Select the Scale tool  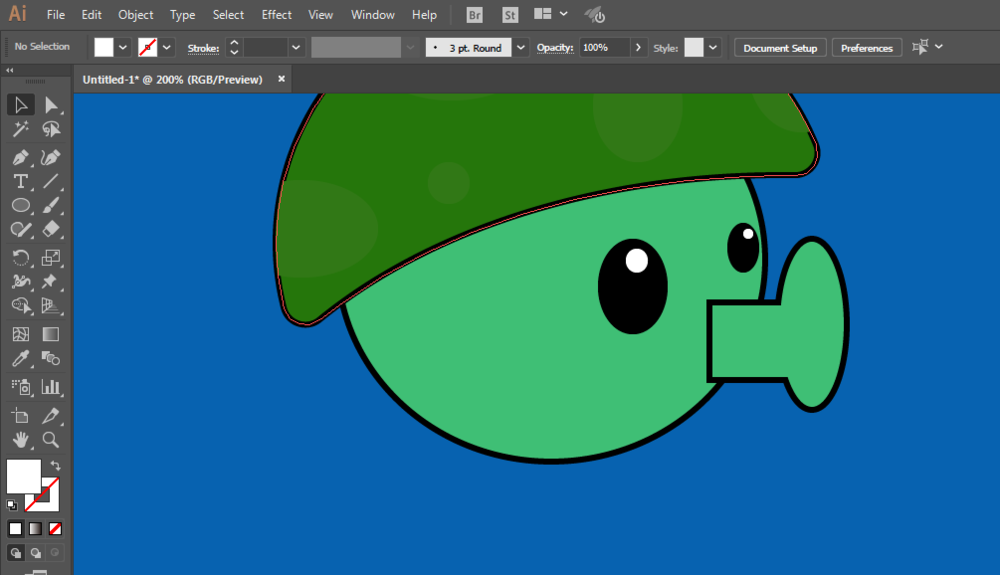point(51,258)
